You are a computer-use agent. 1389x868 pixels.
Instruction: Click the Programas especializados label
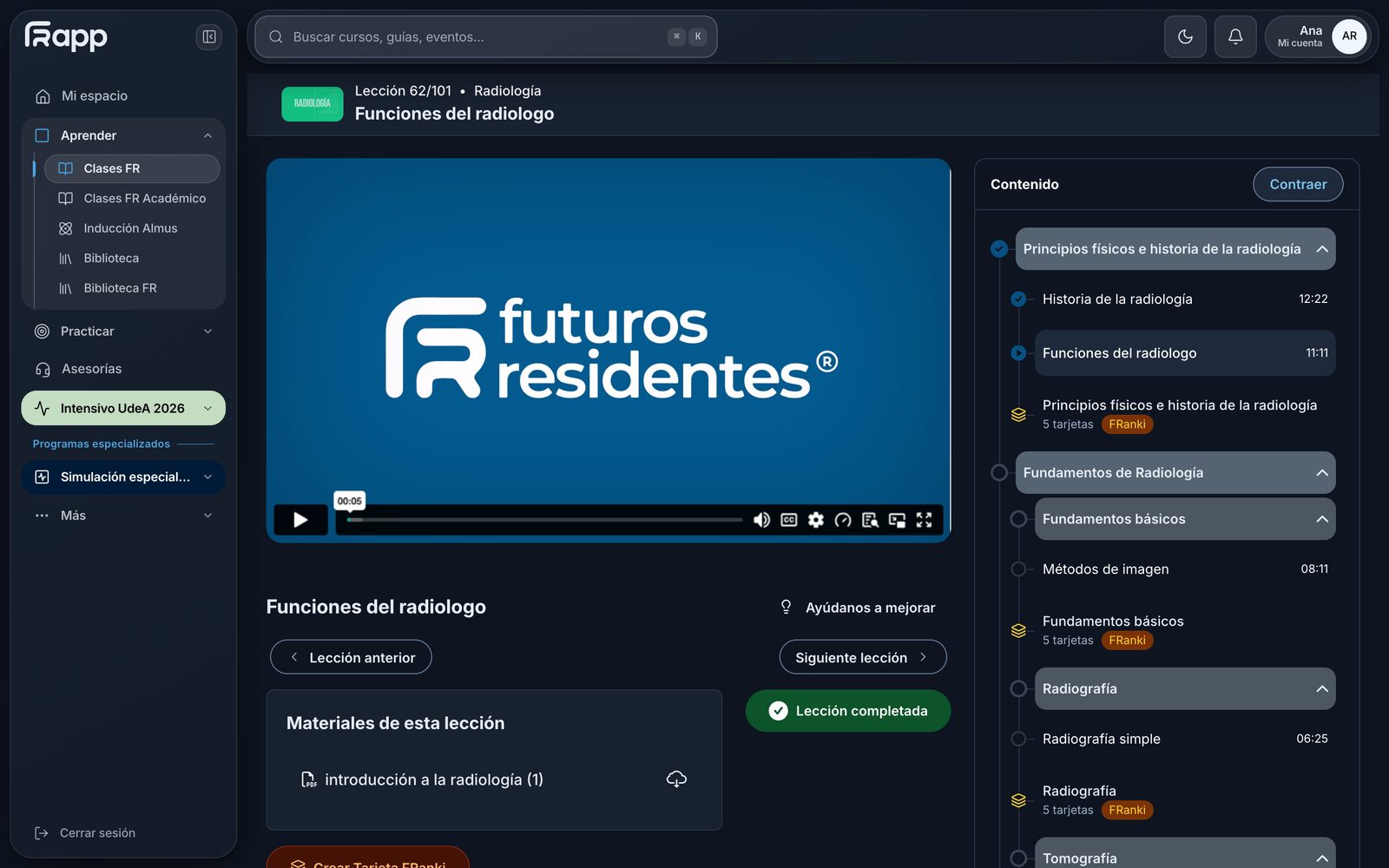click(x=102, y=444)
